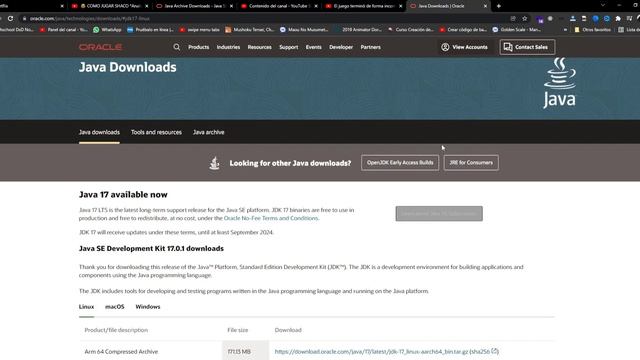
Task: Open the Maou No Musume bookmark
Action: pyautogui.click(x=304, y=29)
